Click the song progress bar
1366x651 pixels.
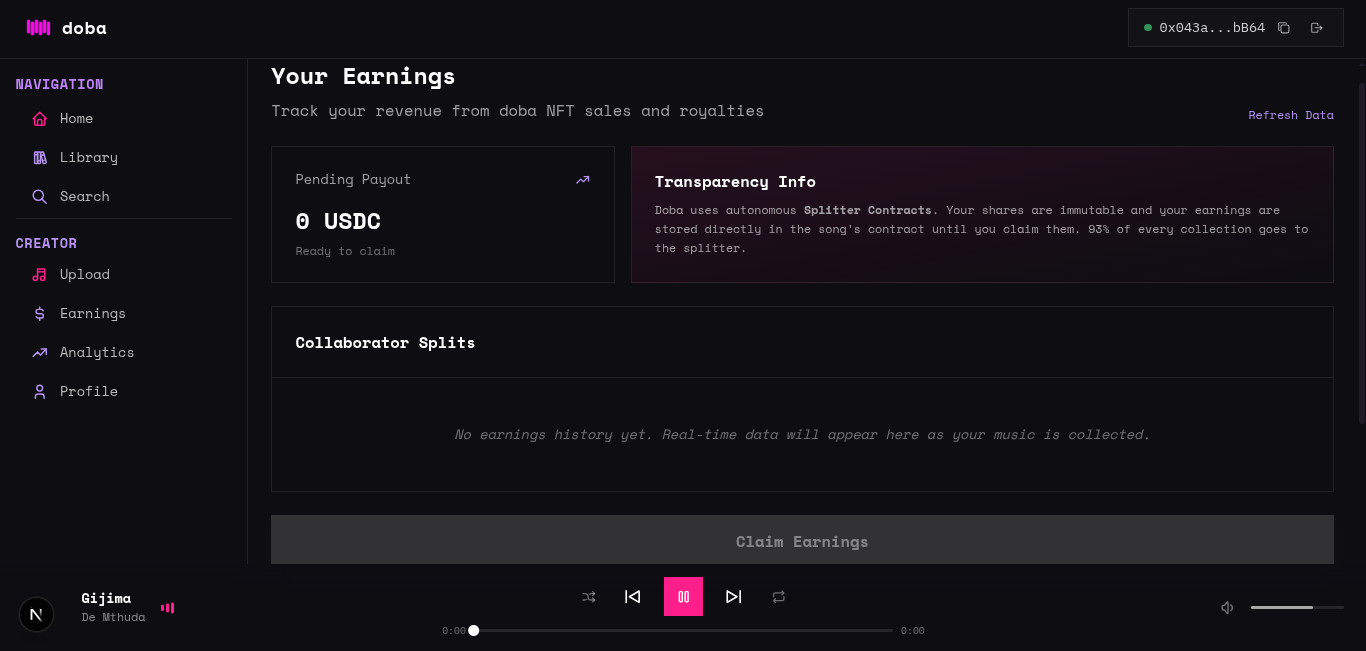pos(683,631)
